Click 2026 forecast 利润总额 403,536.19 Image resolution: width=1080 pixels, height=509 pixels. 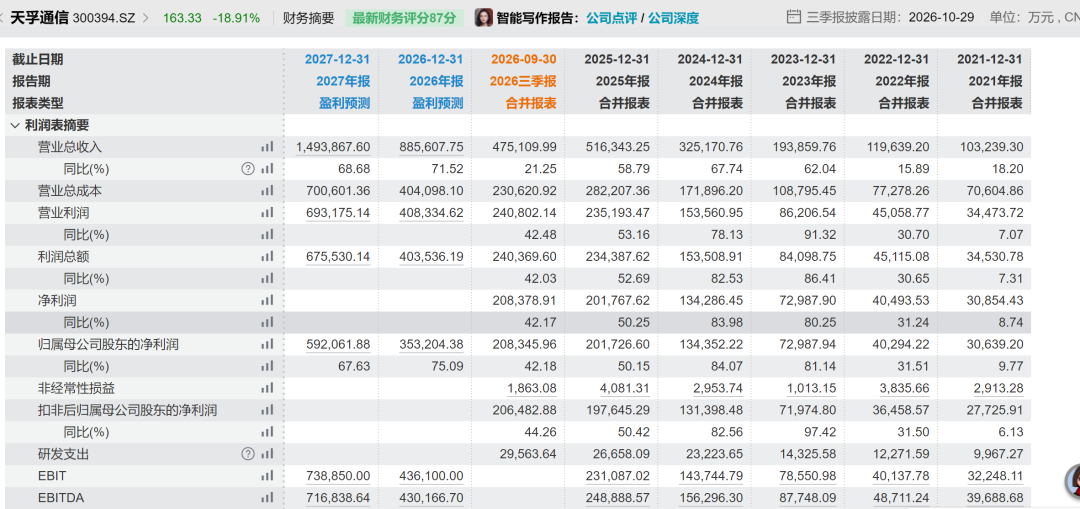tap(431, 257)
